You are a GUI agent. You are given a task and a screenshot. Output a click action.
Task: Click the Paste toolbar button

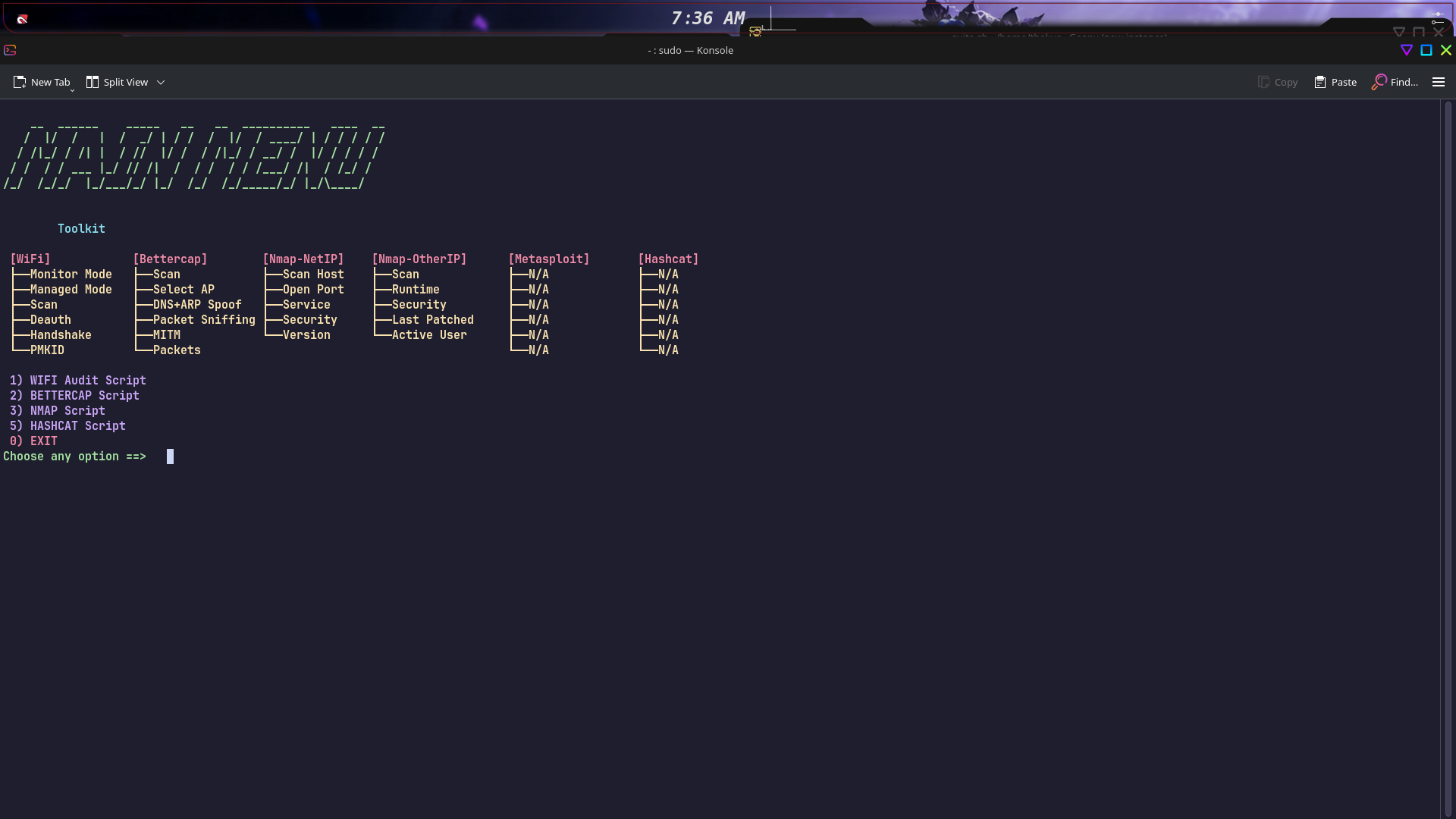point(1335,82)
